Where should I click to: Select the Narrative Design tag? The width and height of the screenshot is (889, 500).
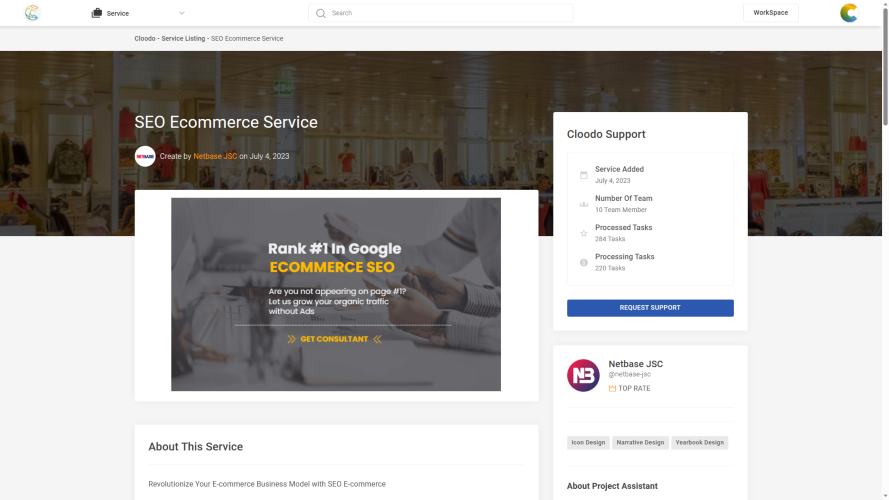coord(640,443)
